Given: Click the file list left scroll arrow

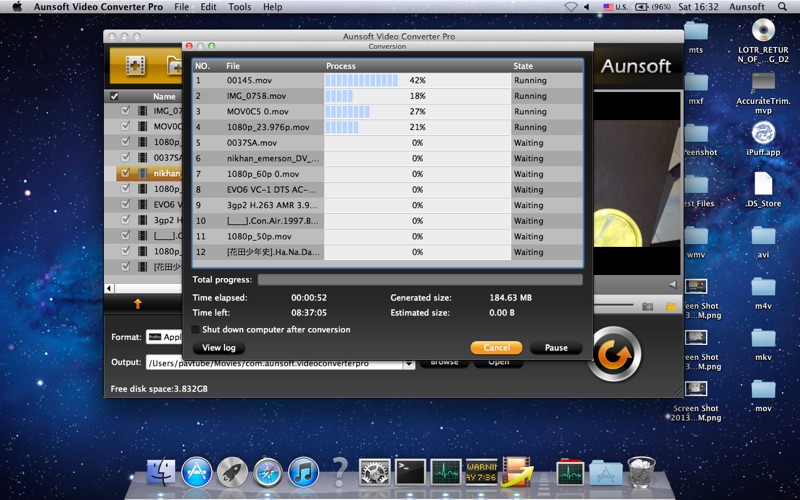Looking at the screenshot, I should tap(108, 288).
